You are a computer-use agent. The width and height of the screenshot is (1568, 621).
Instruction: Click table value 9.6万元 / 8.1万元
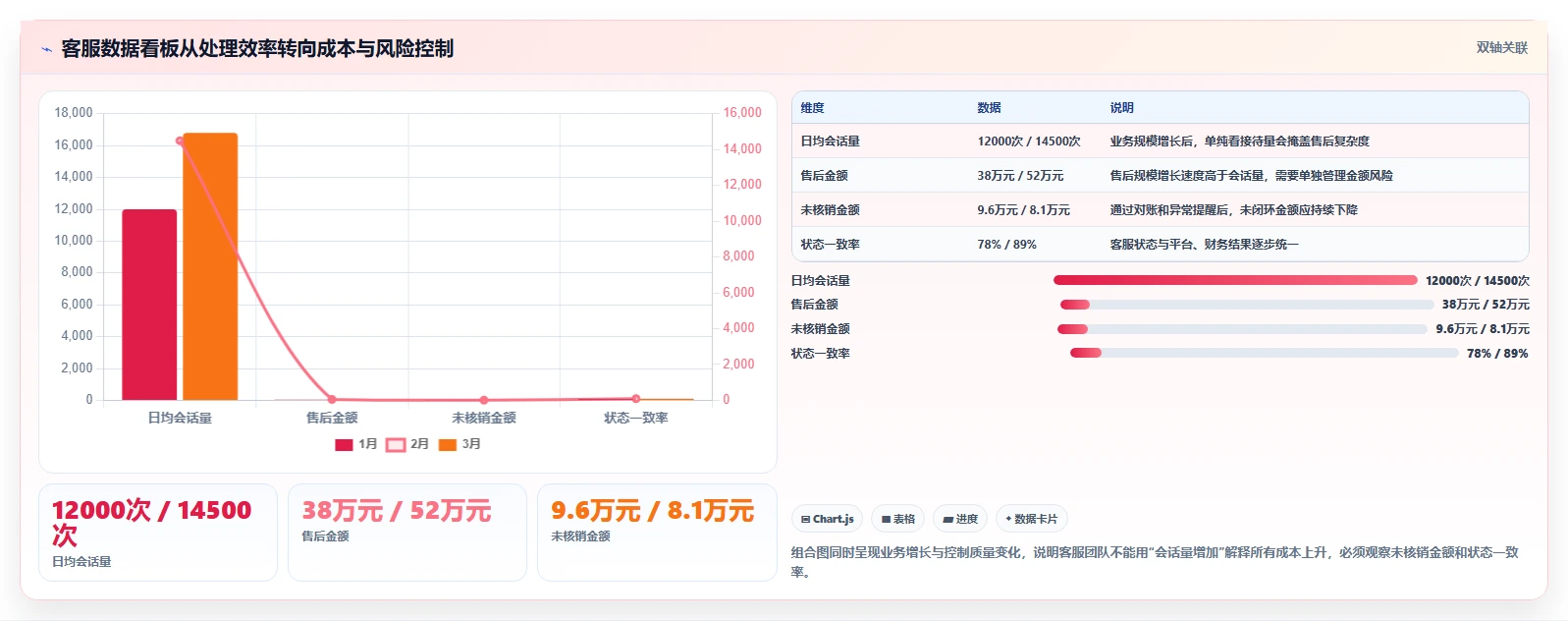tap(1023, 210)
